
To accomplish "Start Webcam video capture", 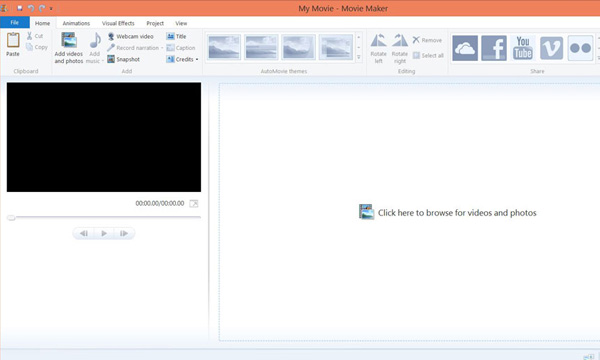I will [130, 36].
